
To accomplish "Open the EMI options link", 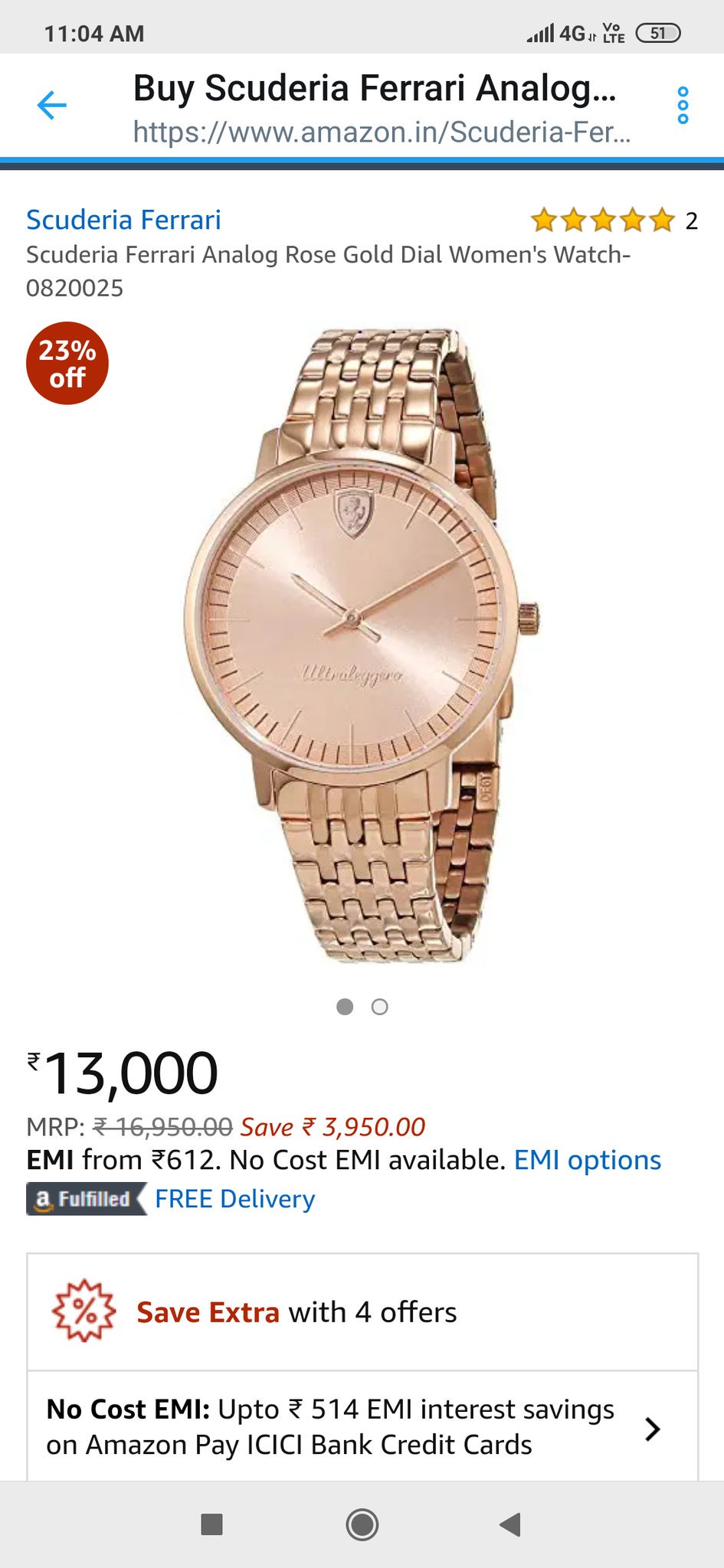I will coord(588,1160).
